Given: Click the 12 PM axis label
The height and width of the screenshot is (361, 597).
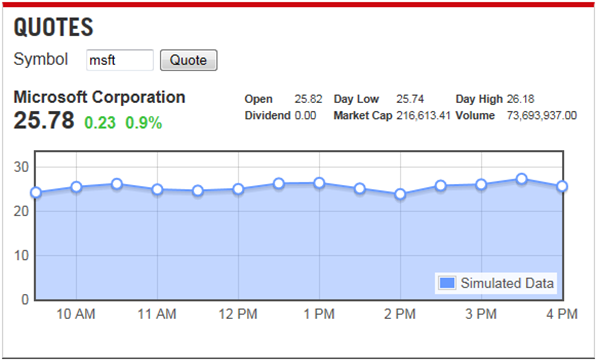Looking at the screenshot, I should 238,314.
